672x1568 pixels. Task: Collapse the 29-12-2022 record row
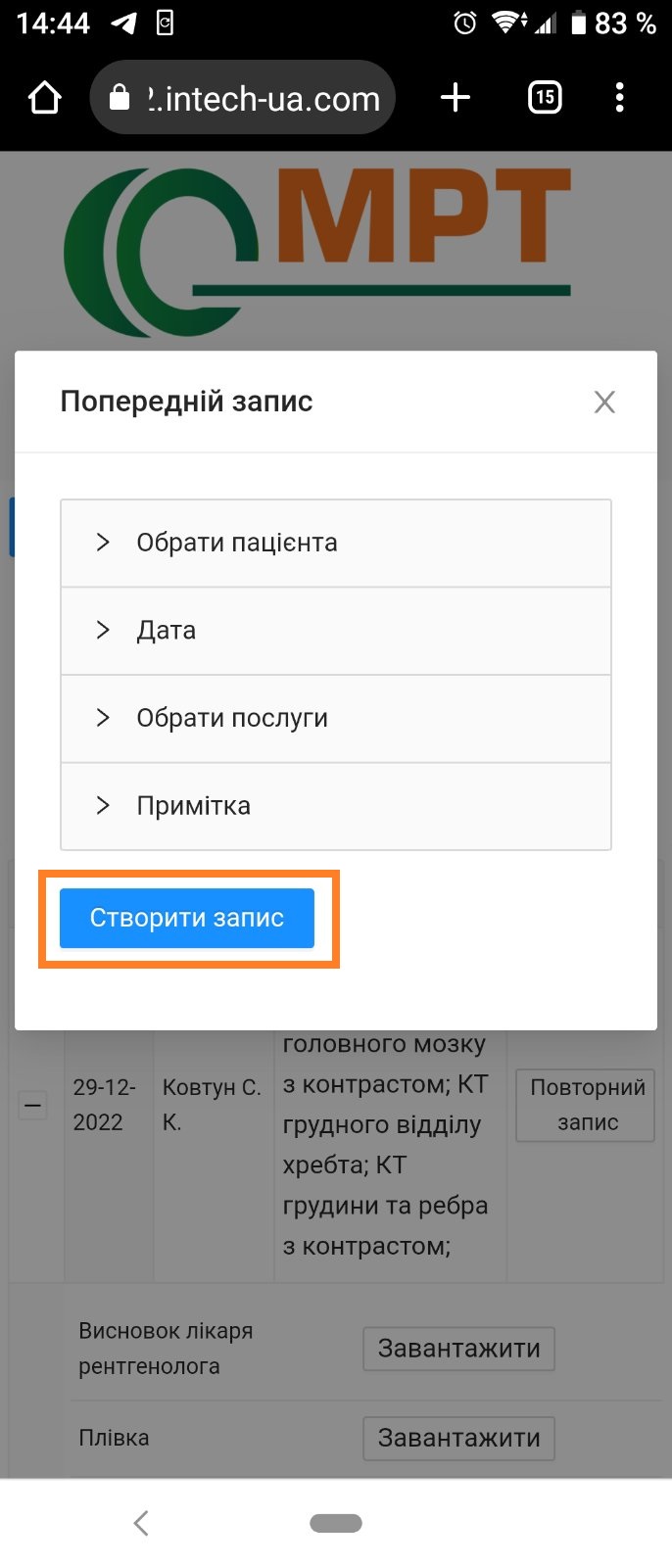click(x=33, y=1106)
